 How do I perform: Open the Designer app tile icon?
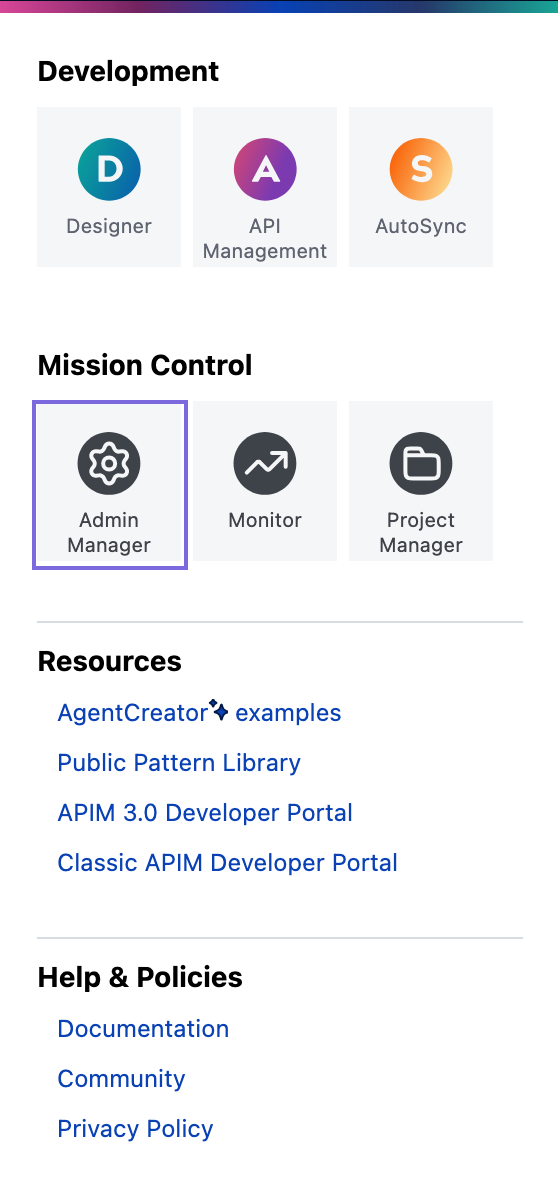pos(109,169)
